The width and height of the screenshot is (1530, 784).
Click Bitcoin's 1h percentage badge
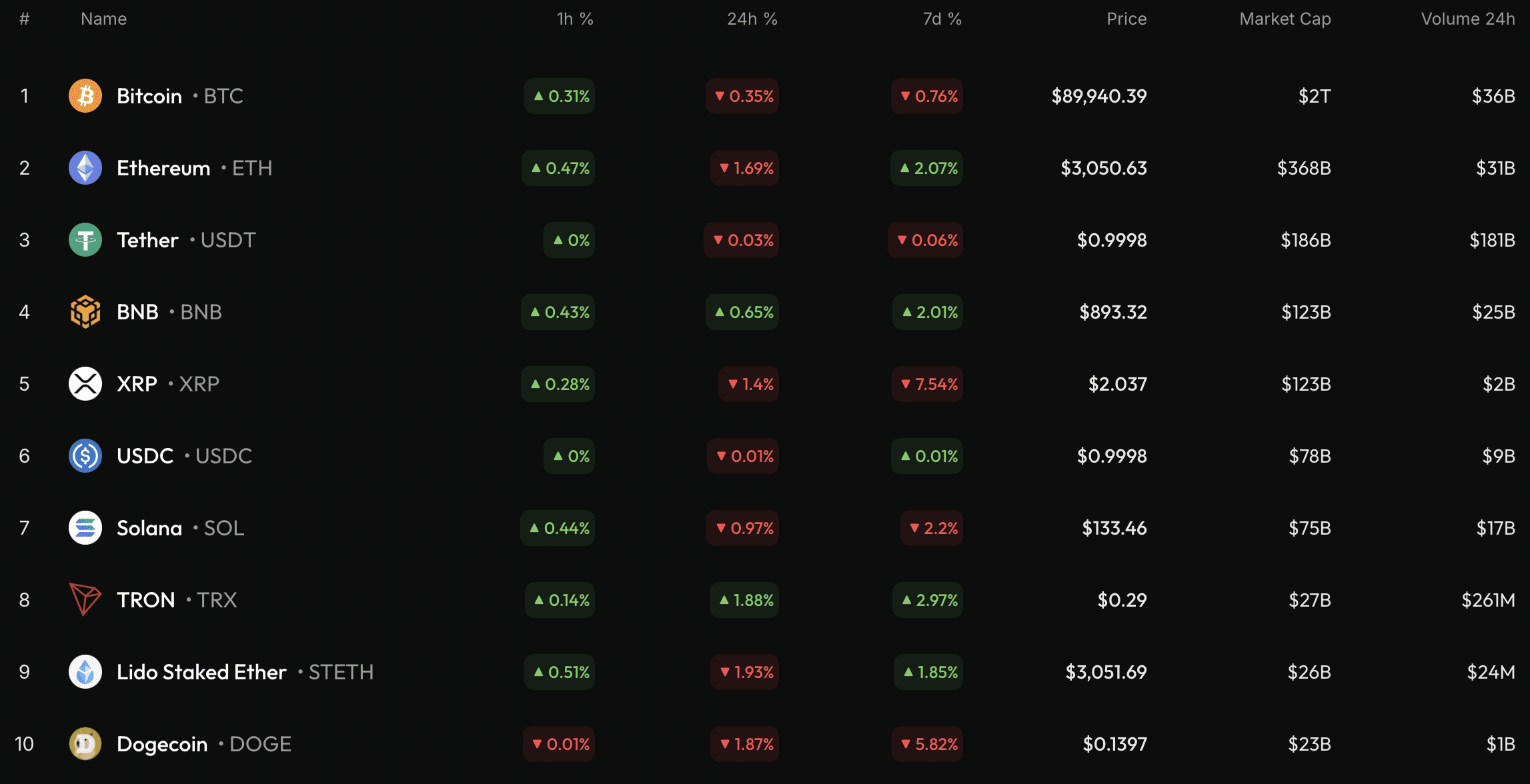(x=558, y=96)
